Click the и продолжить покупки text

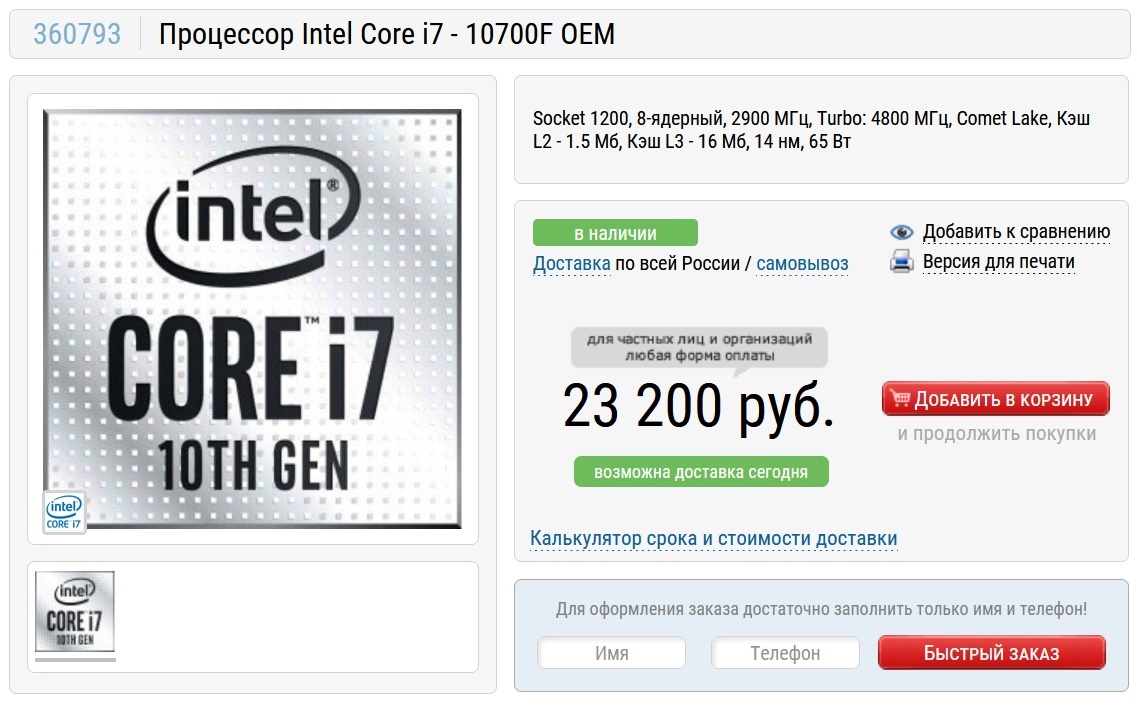[996, 434]
